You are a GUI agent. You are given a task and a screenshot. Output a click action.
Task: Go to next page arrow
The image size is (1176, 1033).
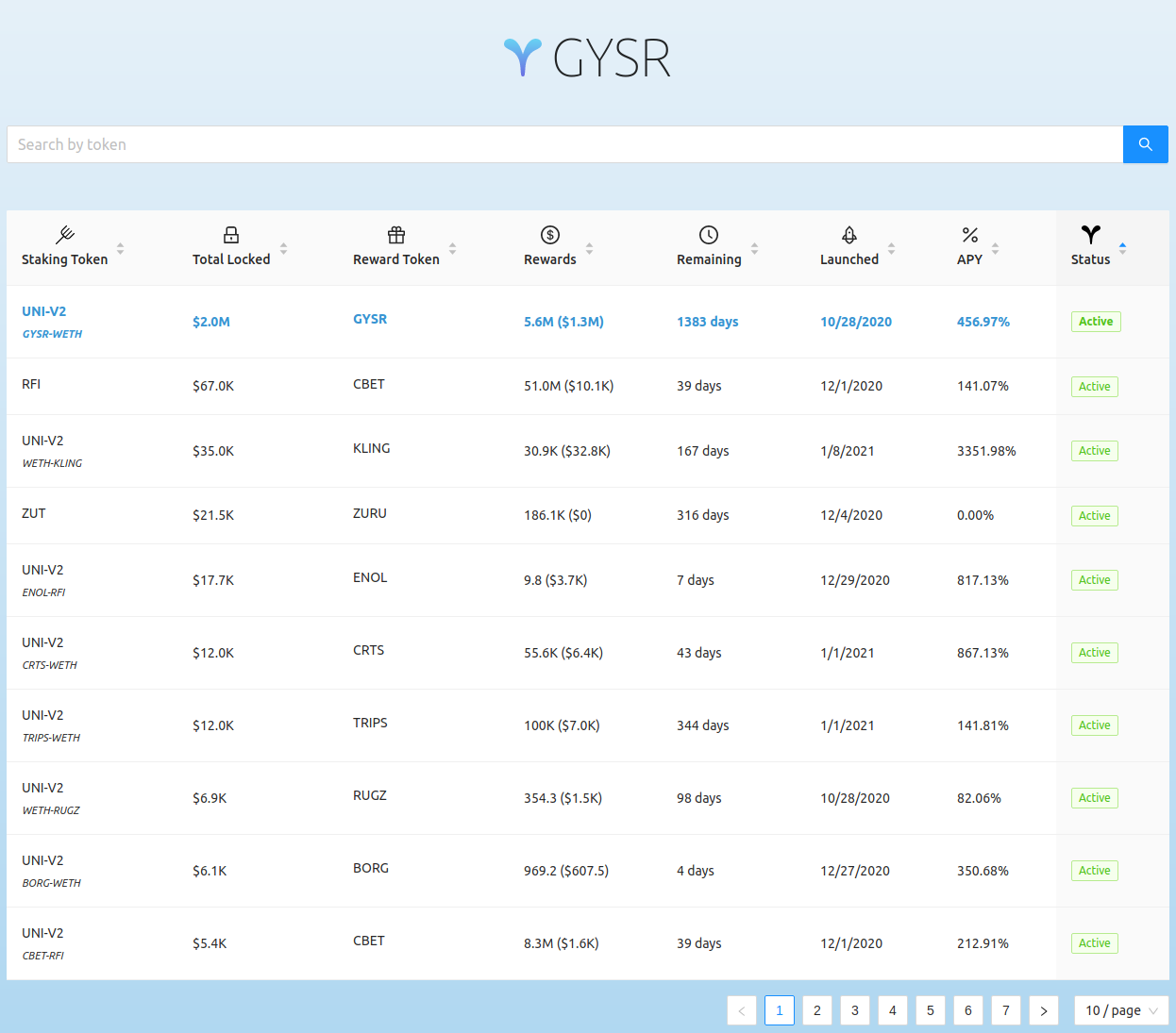1044,1010
